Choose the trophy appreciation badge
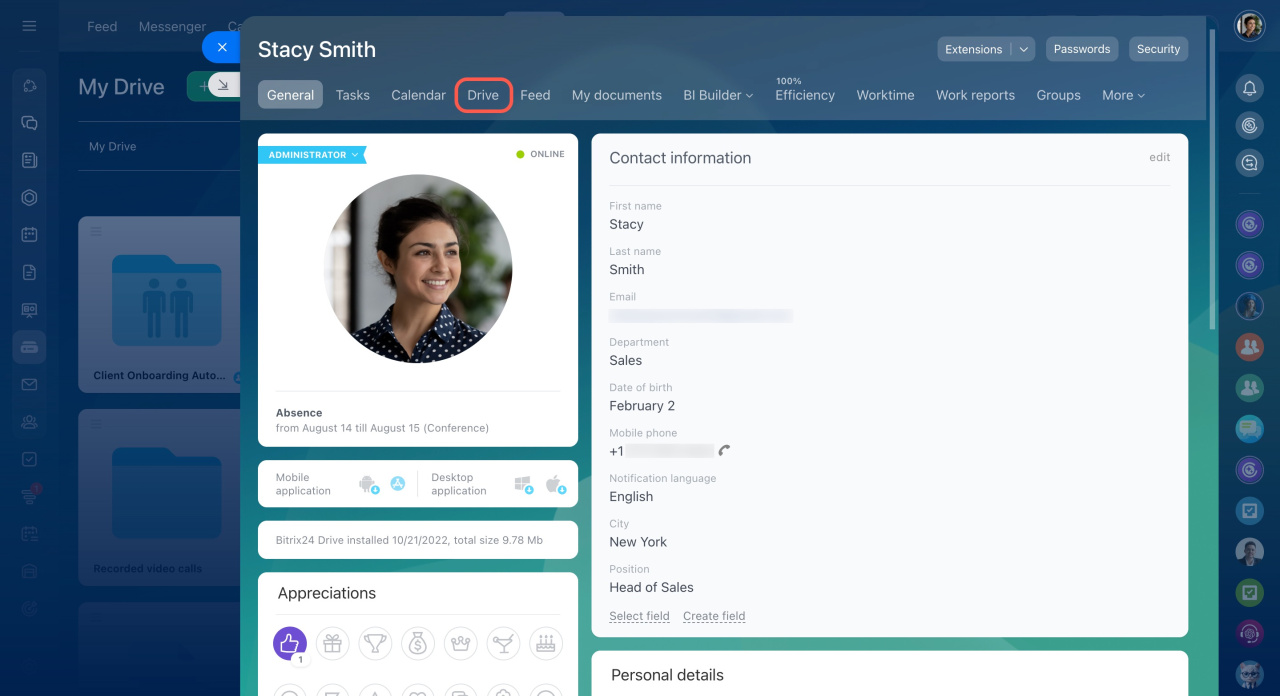 click(375, 643)
